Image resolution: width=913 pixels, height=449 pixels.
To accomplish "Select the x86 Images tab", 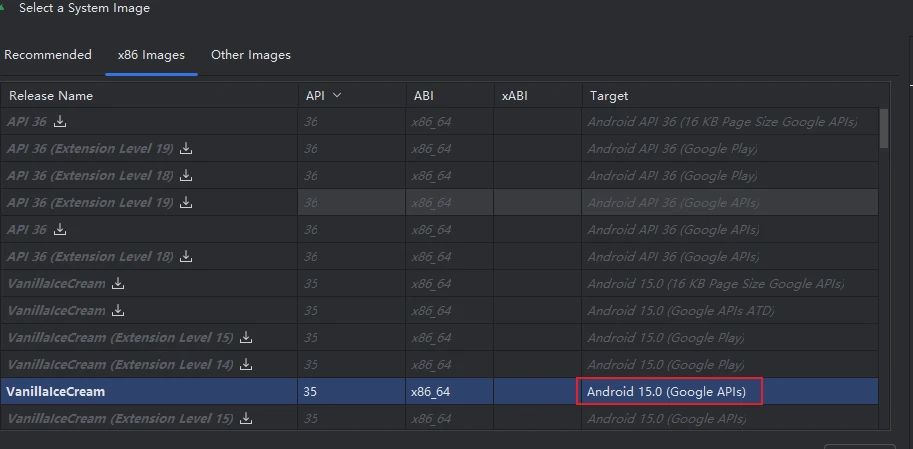I will coord(151,55).
